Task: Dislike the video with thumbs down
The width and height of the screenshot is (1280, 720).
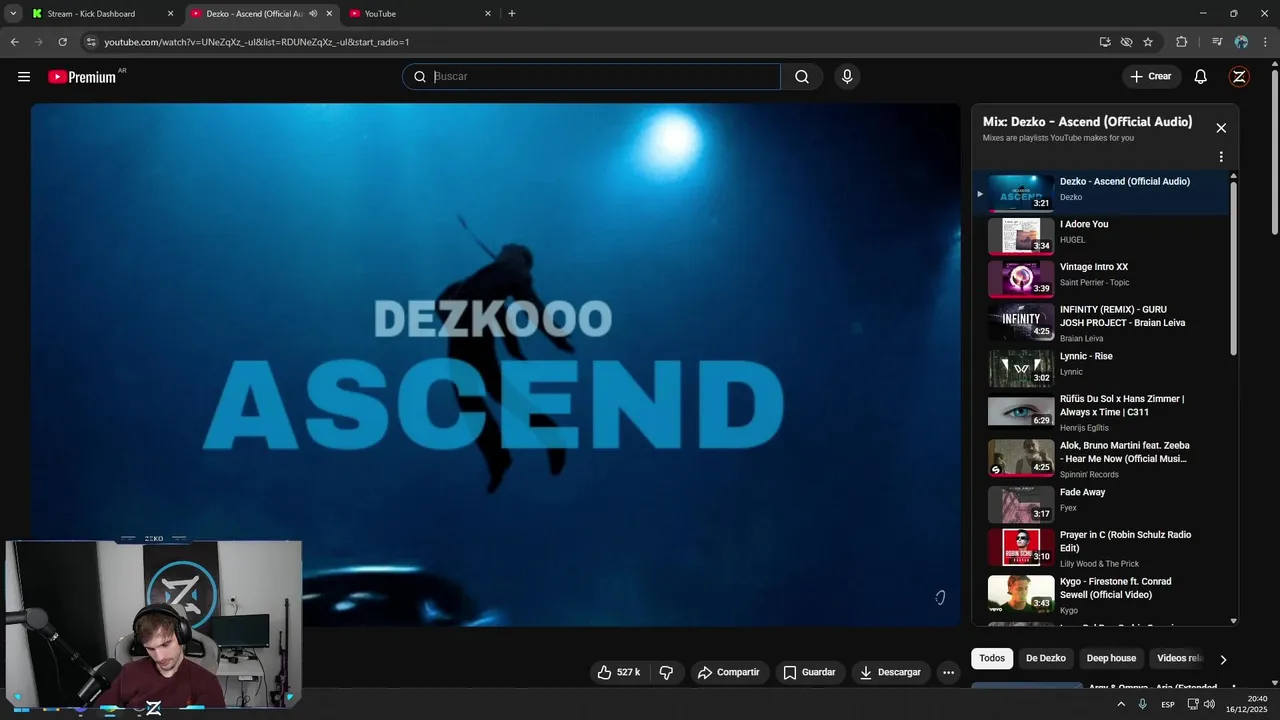Action: (666, 673)
